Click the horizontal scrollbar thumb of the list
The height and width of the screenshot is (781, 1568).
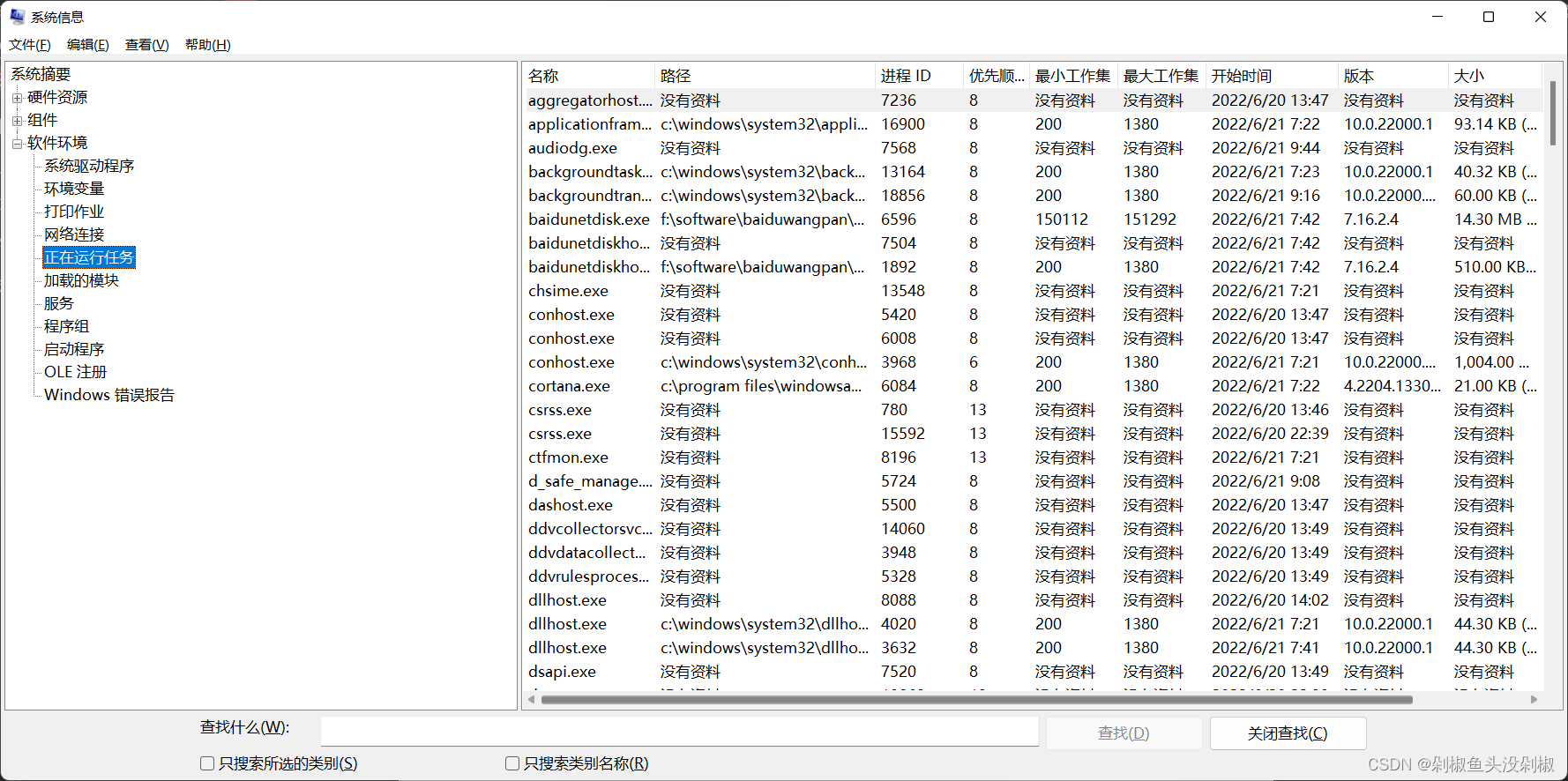(976, 699)
